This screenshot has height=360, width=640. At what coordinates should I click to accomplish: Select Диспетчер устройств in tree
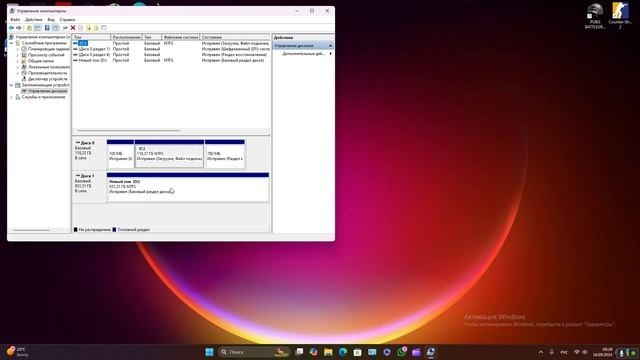point(48,79)
